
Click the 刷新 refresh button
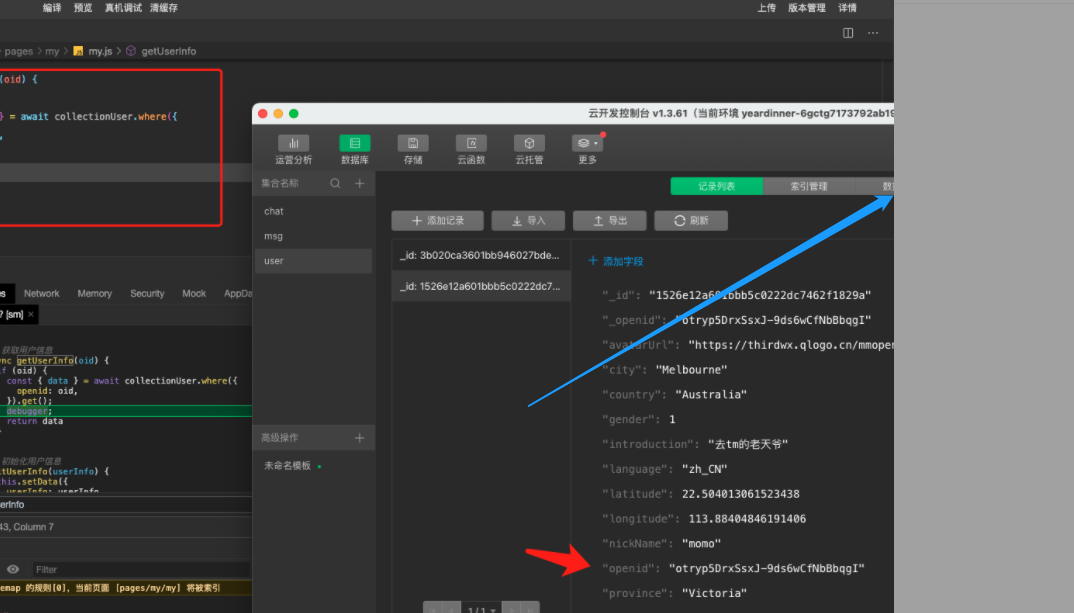[691, 221]
